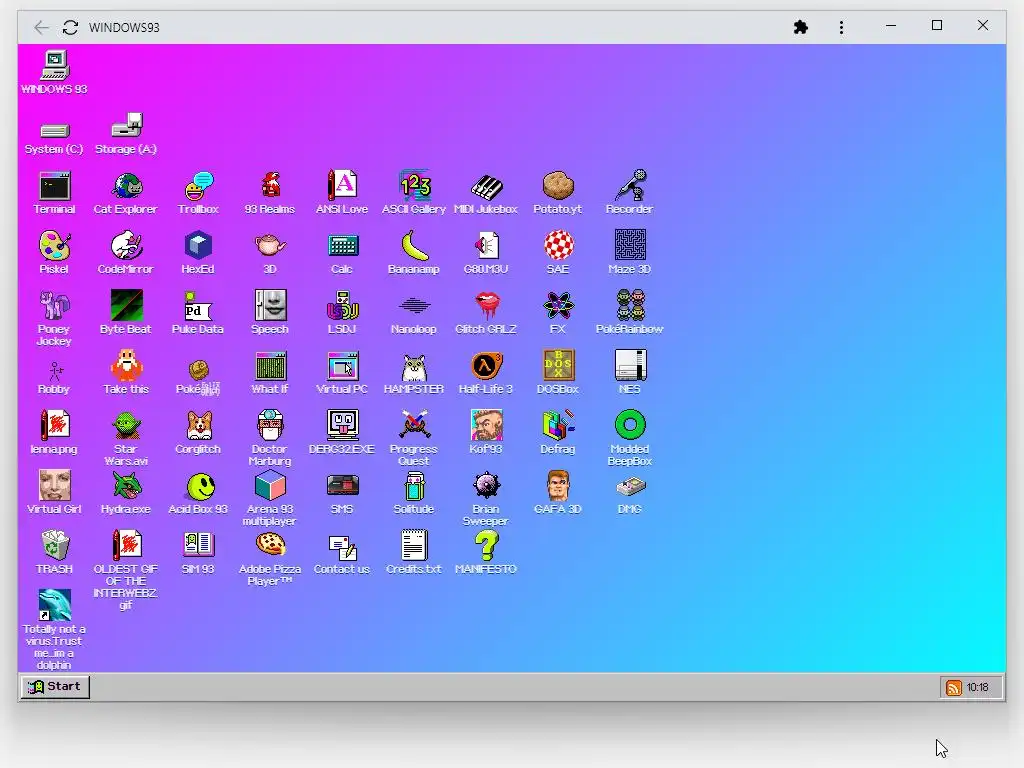Open Piskel paint palette icon
The width and height of the screenshot is (1024, 768).
point(55,247)
